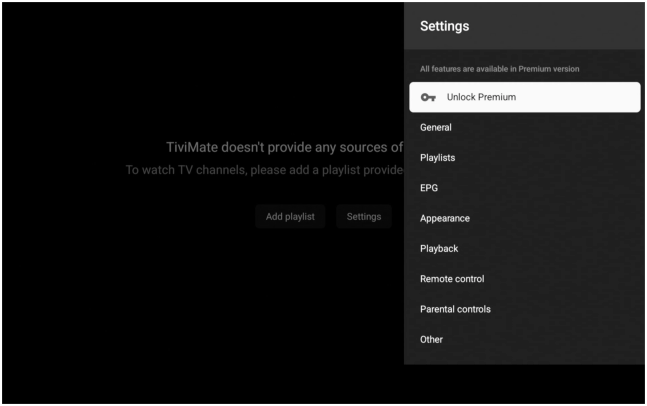Screen dimensions: 647x406
Task: Click the dark header bar right of Settings title
Action: pyautogui.click(x=570, y=25)
